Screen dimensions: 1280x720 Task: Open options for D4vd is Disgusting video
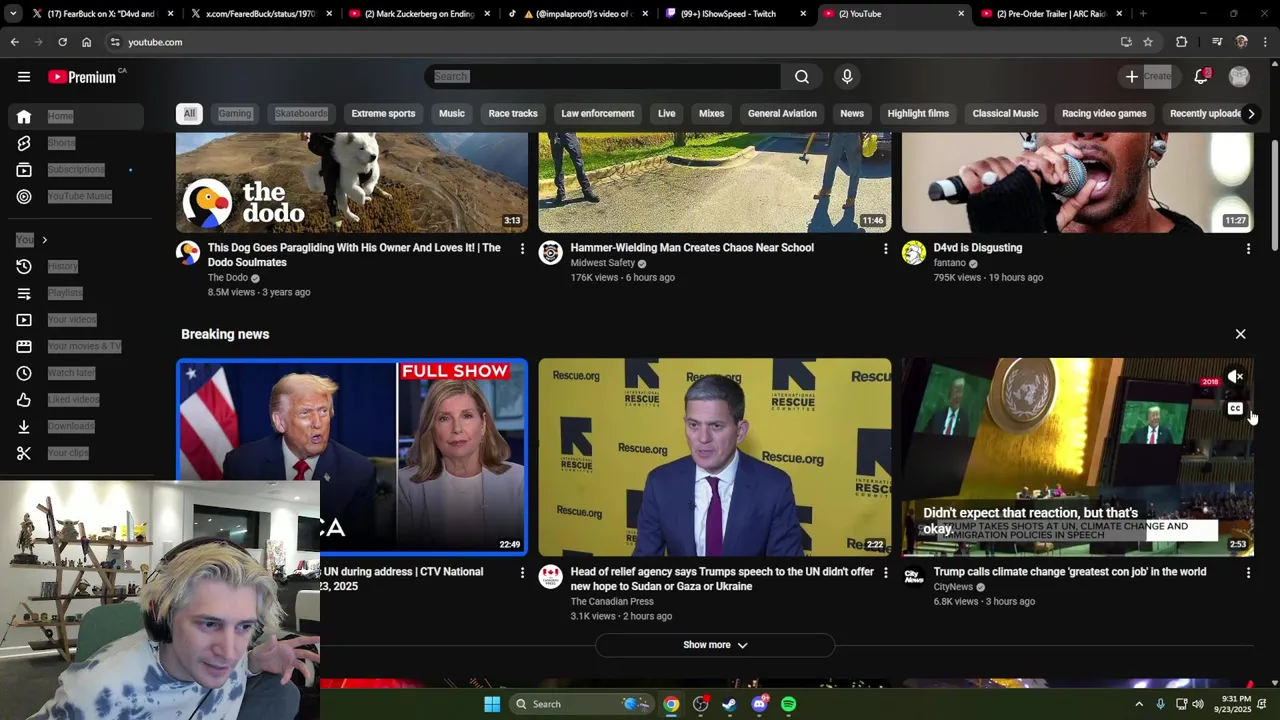[x=1248, y=248]
